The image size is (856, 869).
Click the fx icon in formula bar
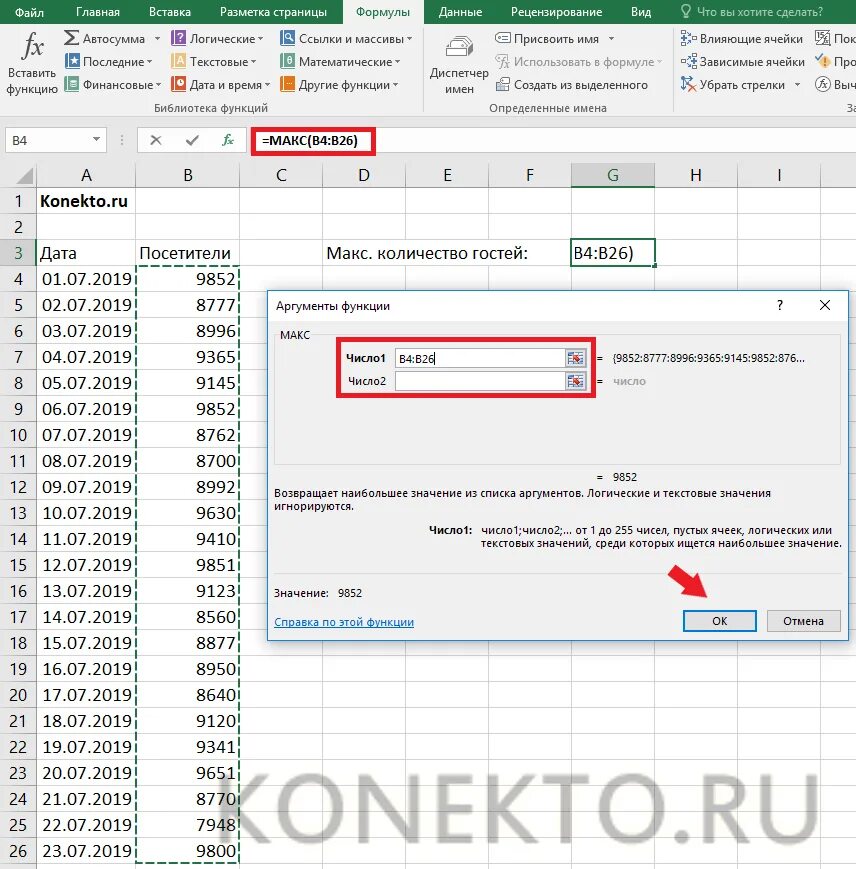228,140
